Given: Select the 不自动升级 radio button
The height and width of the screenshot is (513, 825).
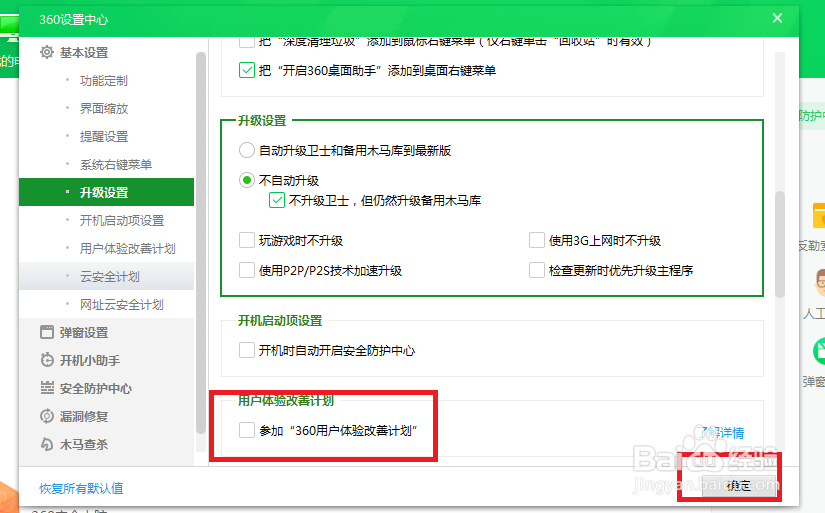Looking at the screenshot, I should (x=247, y=180).
